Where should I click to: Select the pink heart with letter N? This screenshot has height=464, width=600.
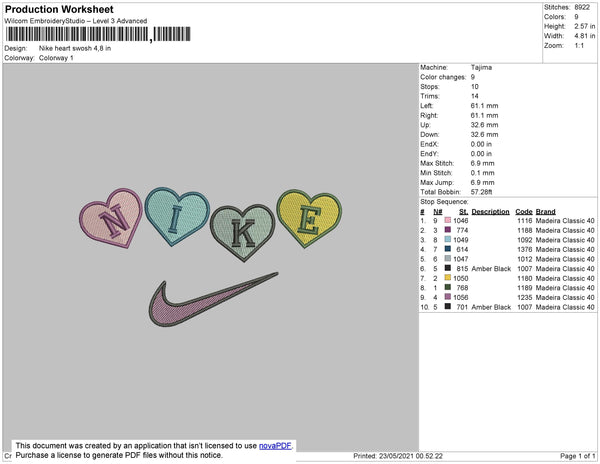112,218
